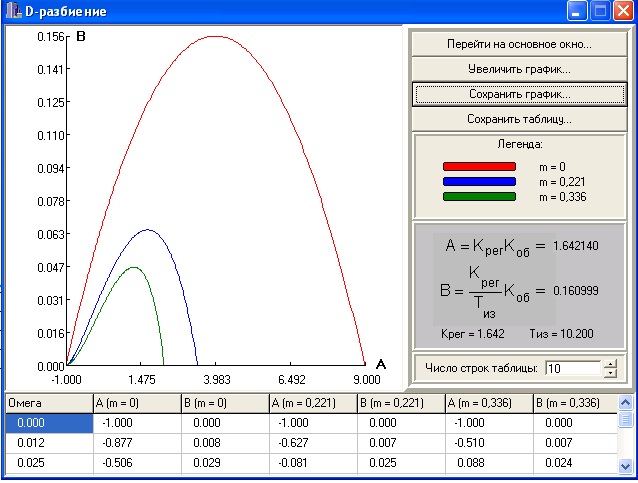Click y-axis label 0.156

click(50, 37)
